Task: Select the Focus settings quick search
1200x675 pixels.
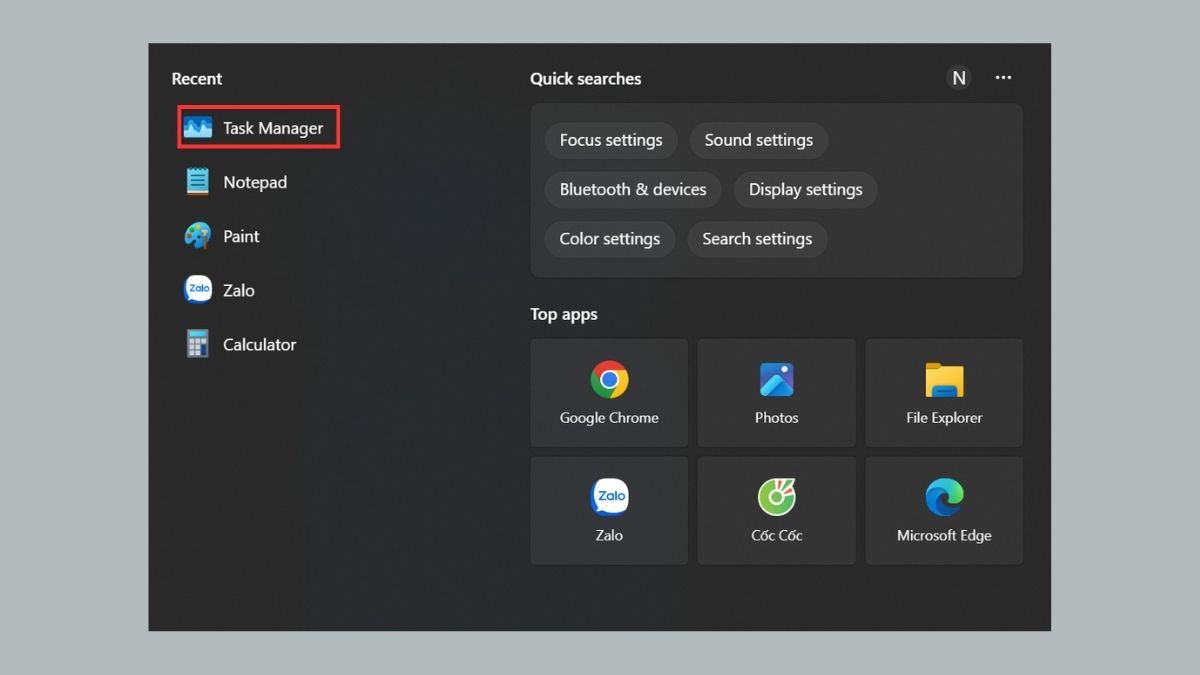Action: 611,140
